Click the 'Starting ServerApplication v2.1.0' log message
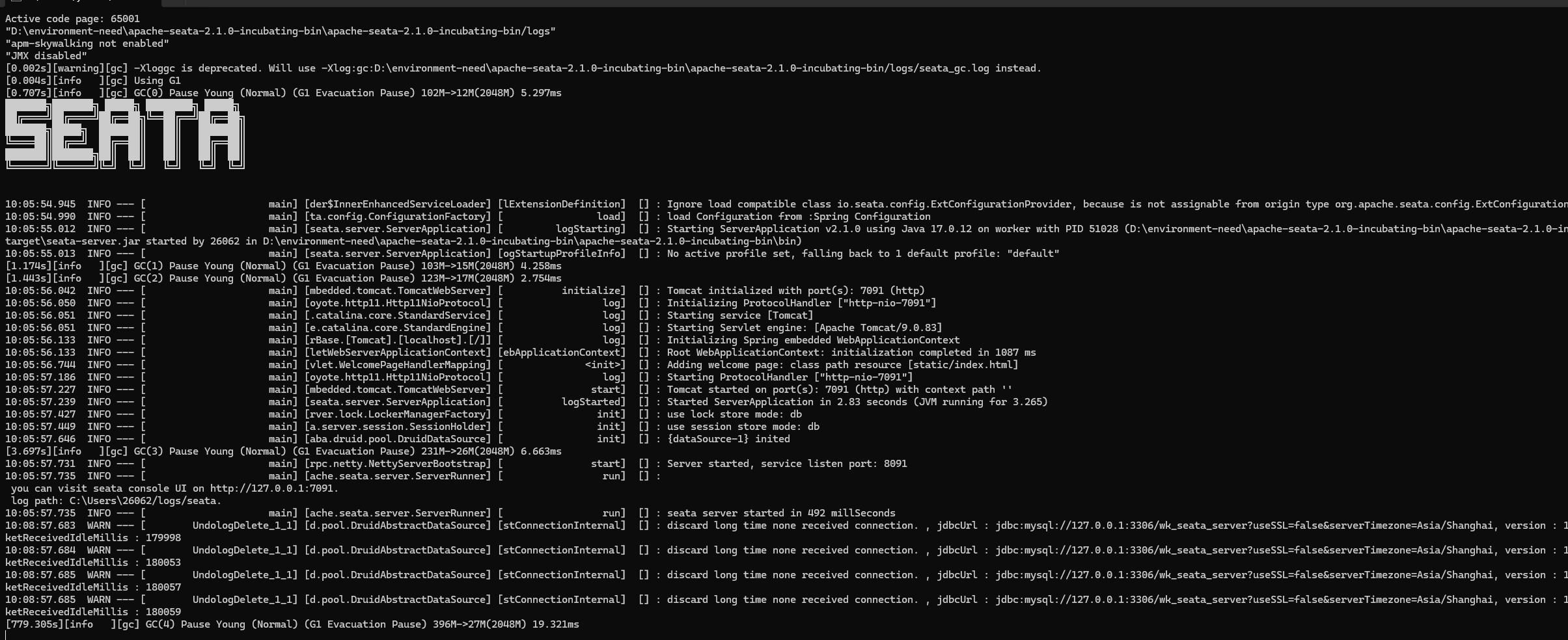The height and width of the screenshot is (640, 1568). click(x=1117, y=229)
